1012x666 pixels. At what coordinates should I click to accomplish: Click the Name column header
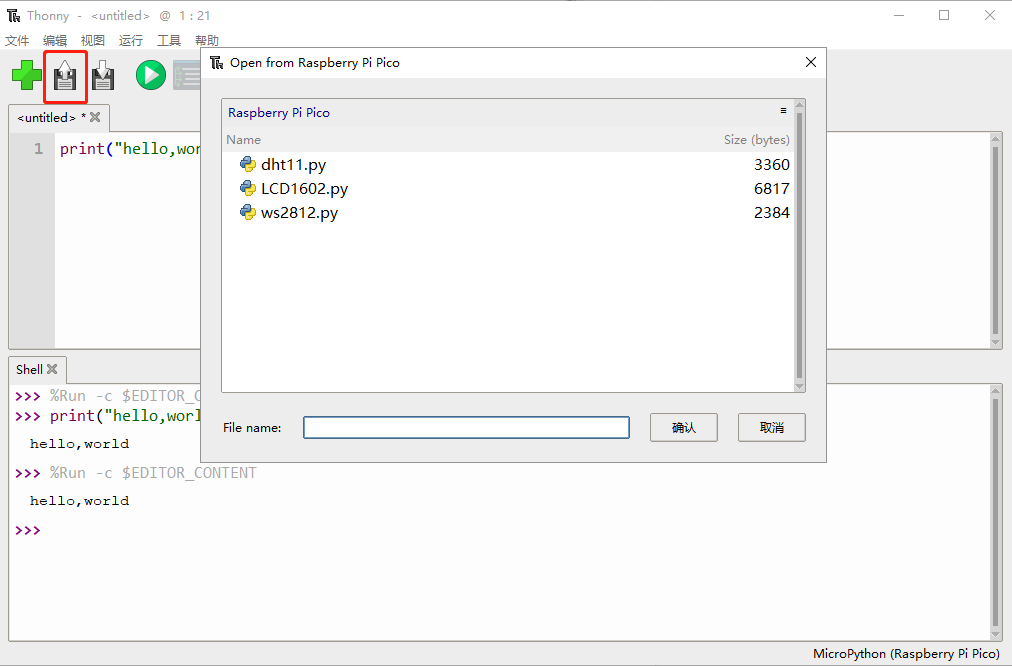point(243,139)
